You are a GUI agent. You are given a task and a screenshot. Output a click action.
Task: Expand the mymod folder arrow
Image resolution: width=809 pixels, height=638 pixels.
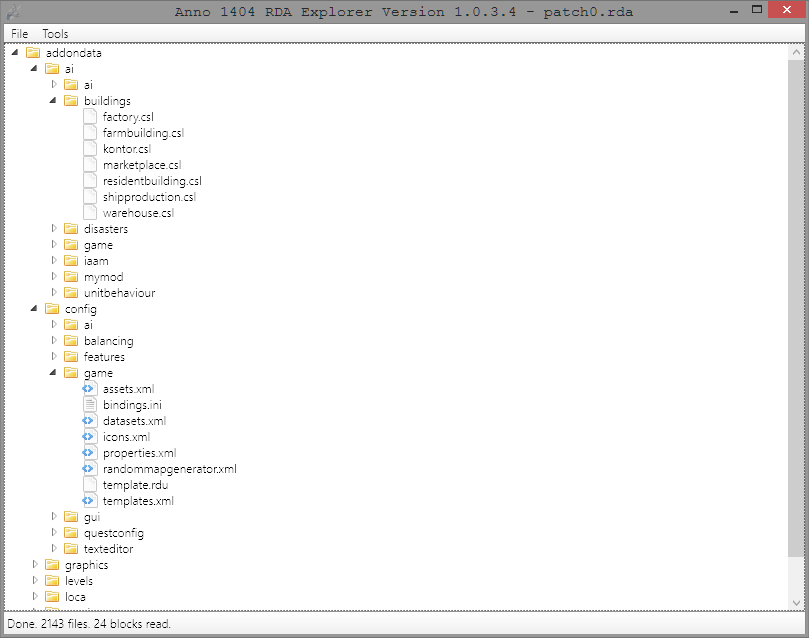point(54,276)
